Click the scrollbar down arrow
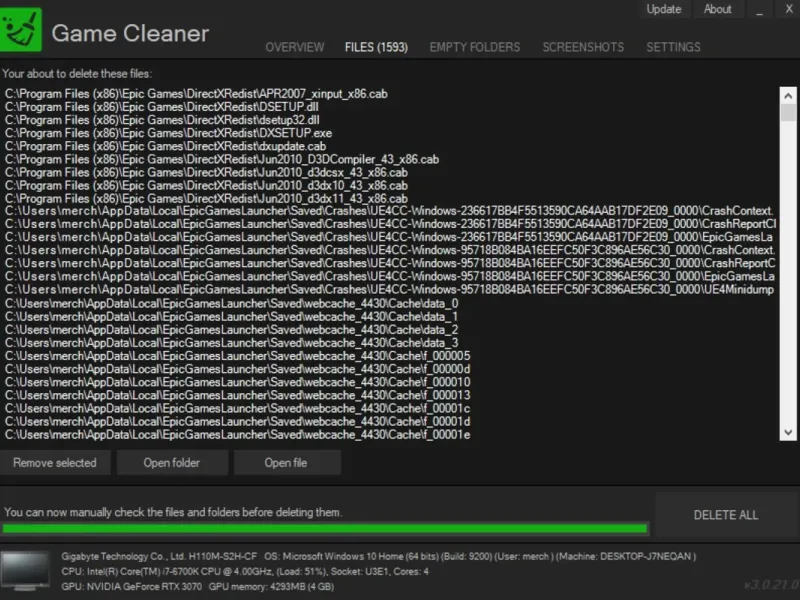 (x=788, y=432)
